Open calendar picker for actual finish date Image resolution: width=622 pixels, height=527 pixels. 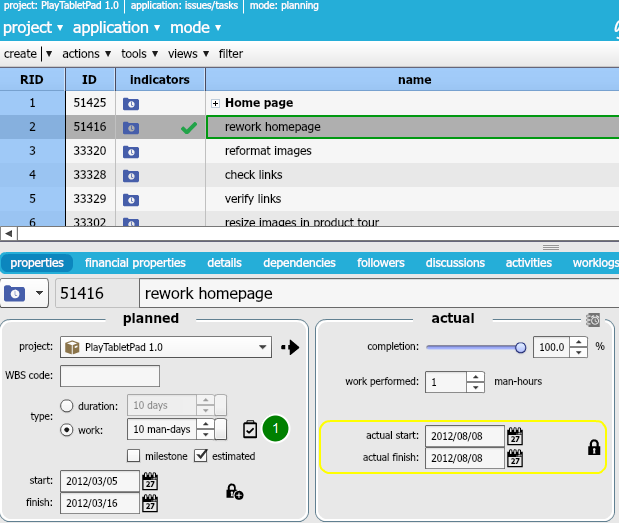pos(516,458)
